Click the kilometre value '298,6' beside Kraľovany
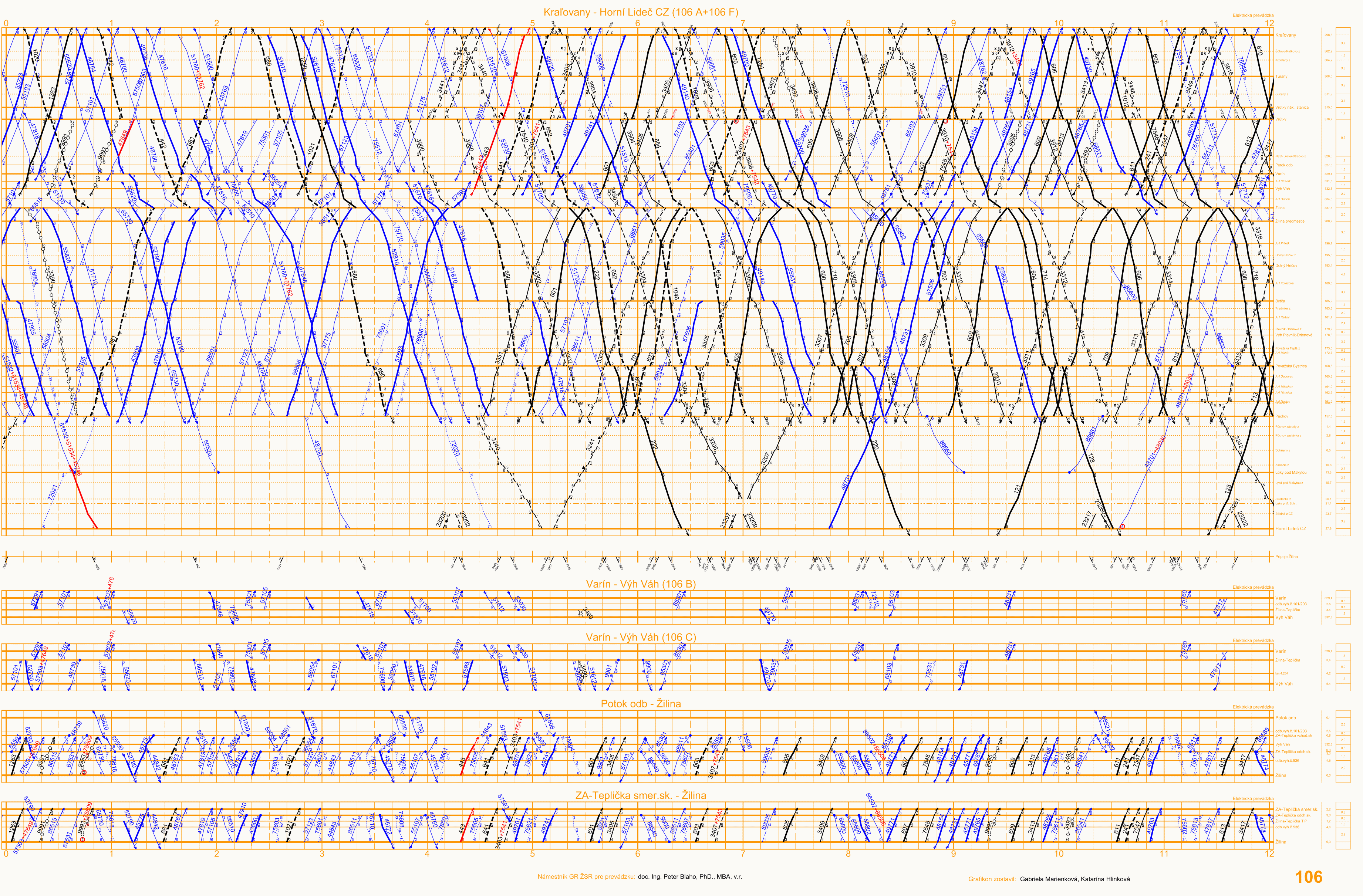Image resolution: width=1363 pixels, height=896 pixels. [x=1328, y=35]
